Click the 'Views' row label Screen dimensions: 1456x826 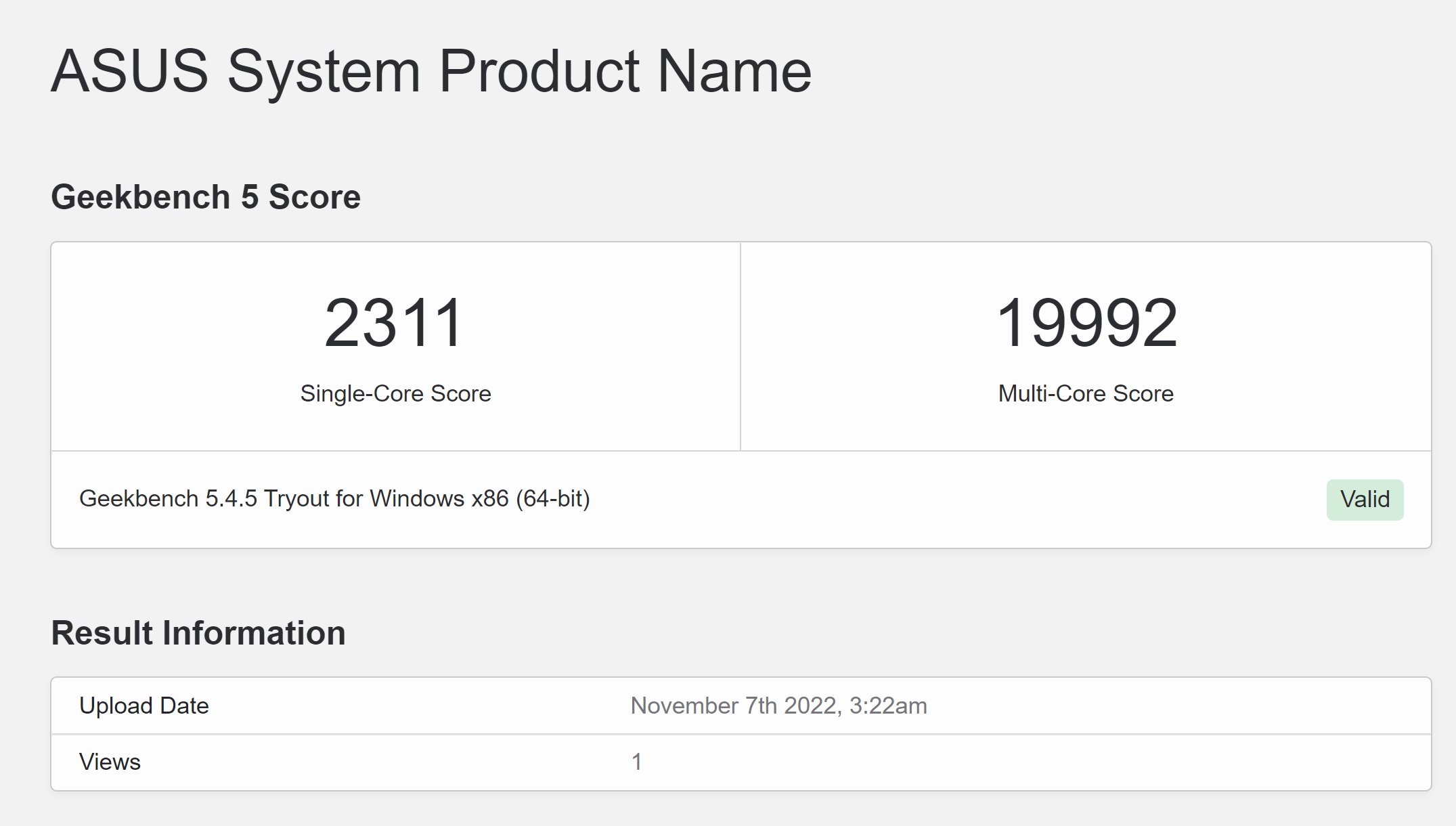click(110, 762)
